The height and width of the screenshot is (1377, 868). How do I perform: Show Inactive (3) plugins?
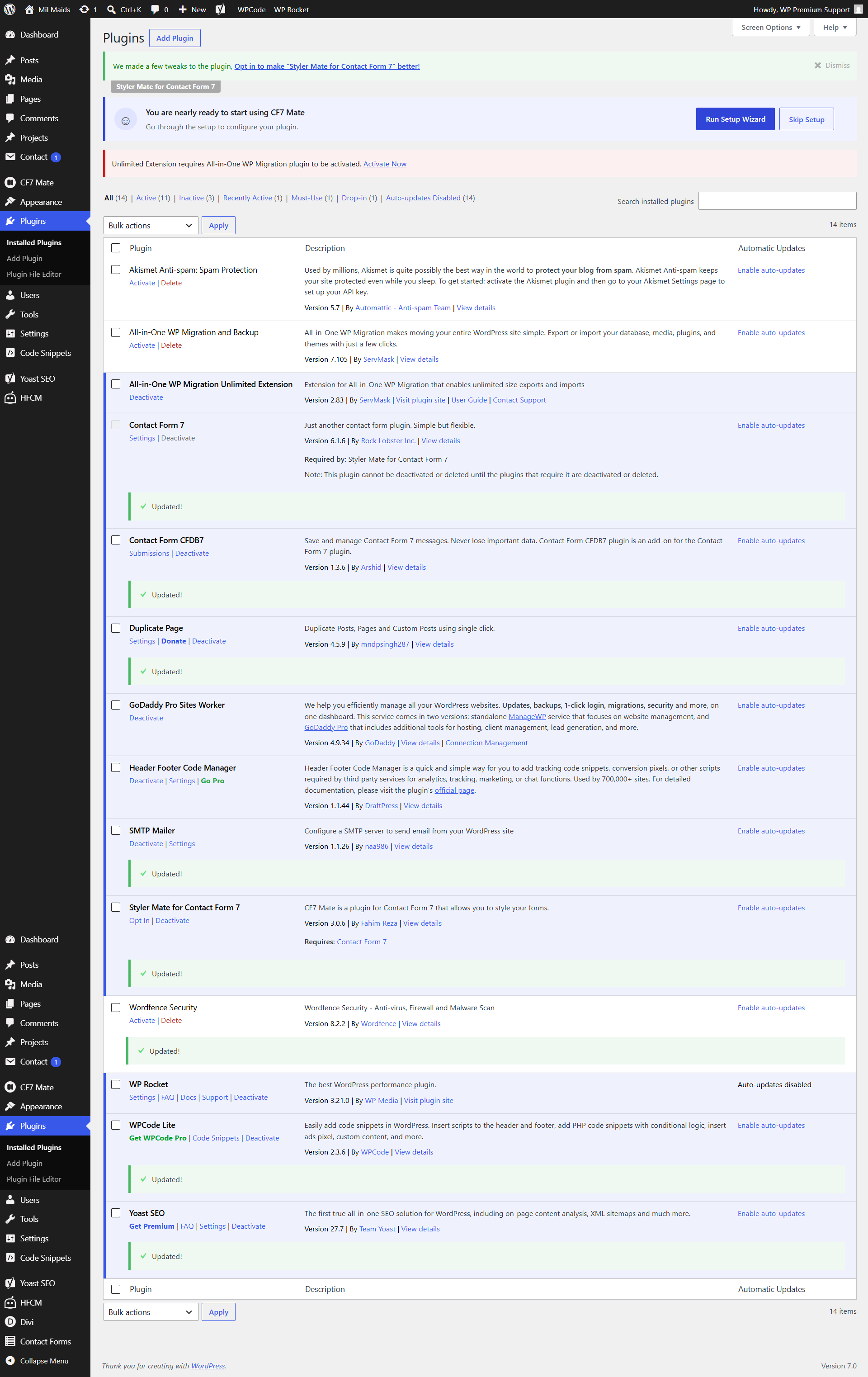coord(197,198)
